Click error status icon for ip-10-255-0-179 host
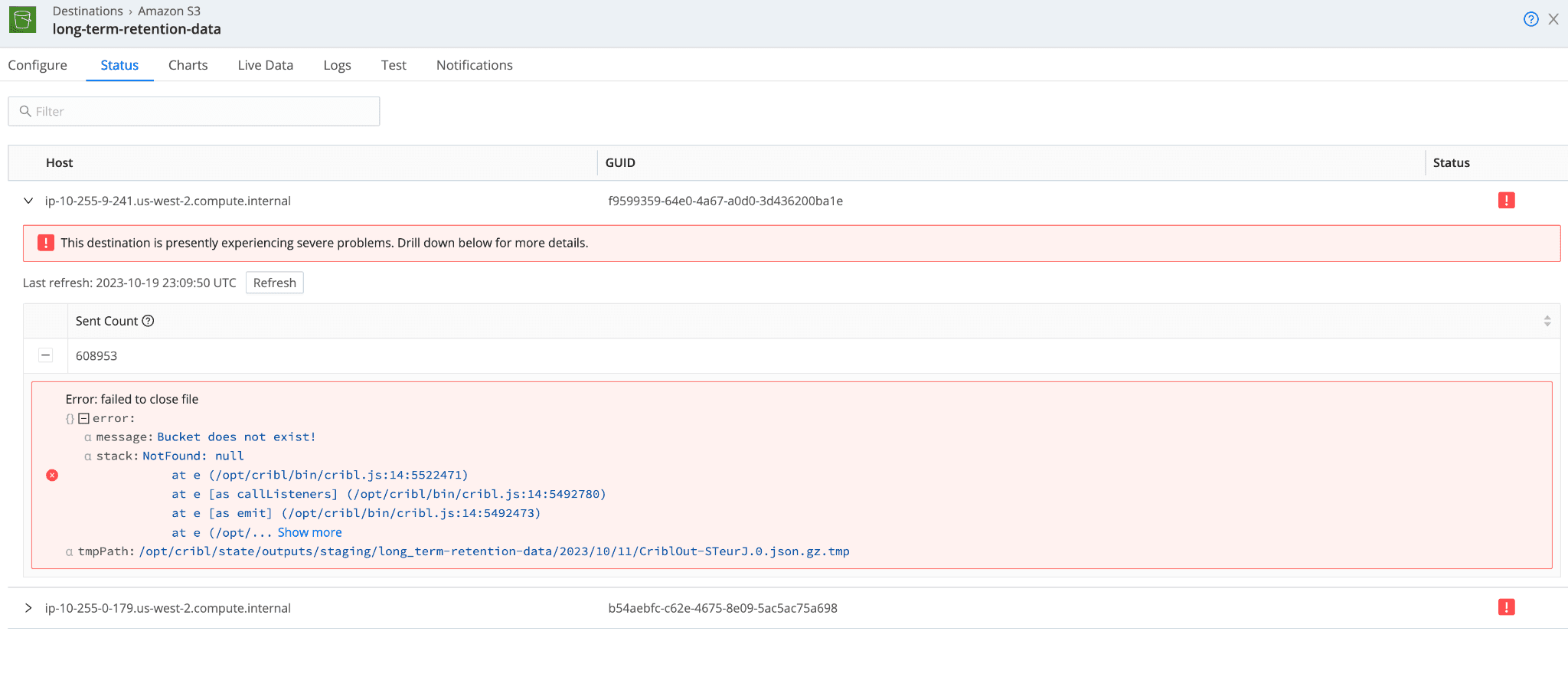Screen dimensions: 1568x677 coord(1506,607)
